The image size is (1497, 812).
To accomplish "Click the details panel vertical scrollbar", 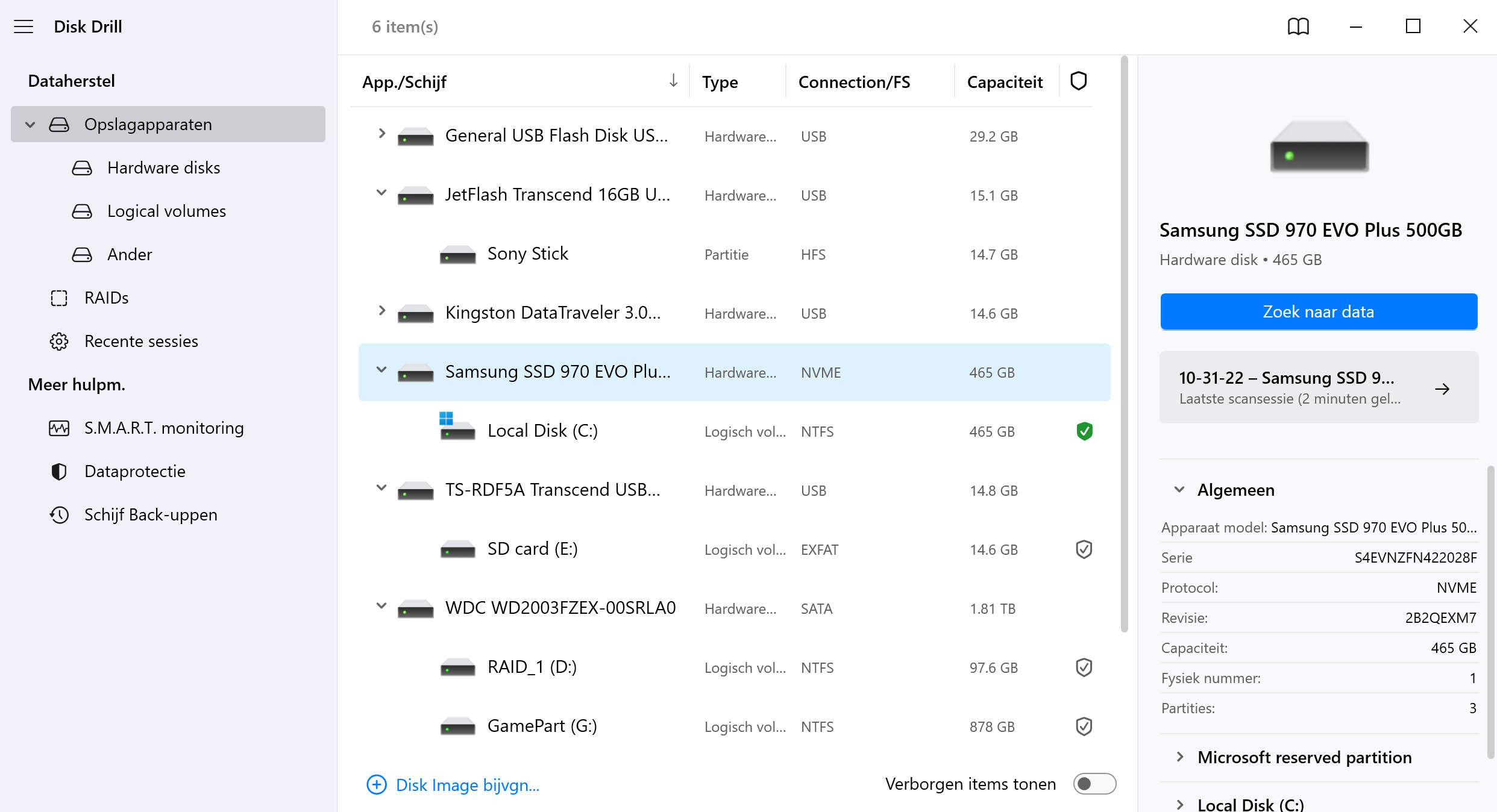I will (1490, 611).
